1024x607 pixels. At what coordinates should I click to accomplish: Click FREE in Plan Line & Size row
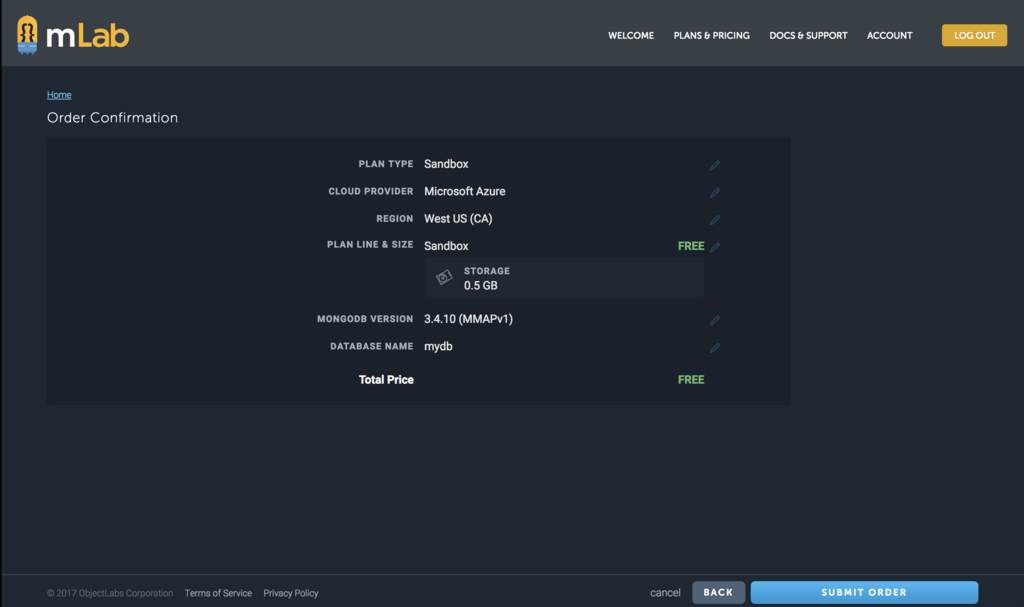point(691,246)
